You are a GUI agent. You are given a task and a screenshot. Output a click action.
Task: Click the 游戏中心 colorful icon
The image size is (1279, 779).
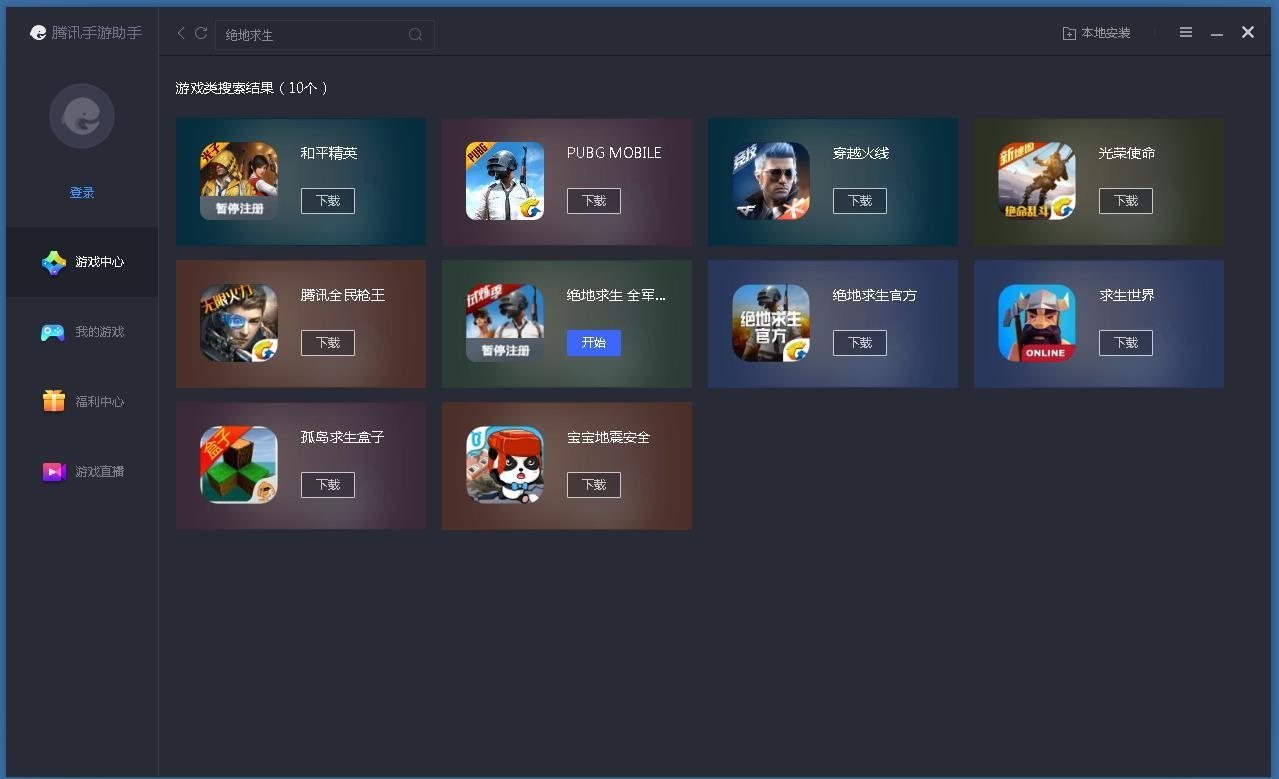point(54,262)
